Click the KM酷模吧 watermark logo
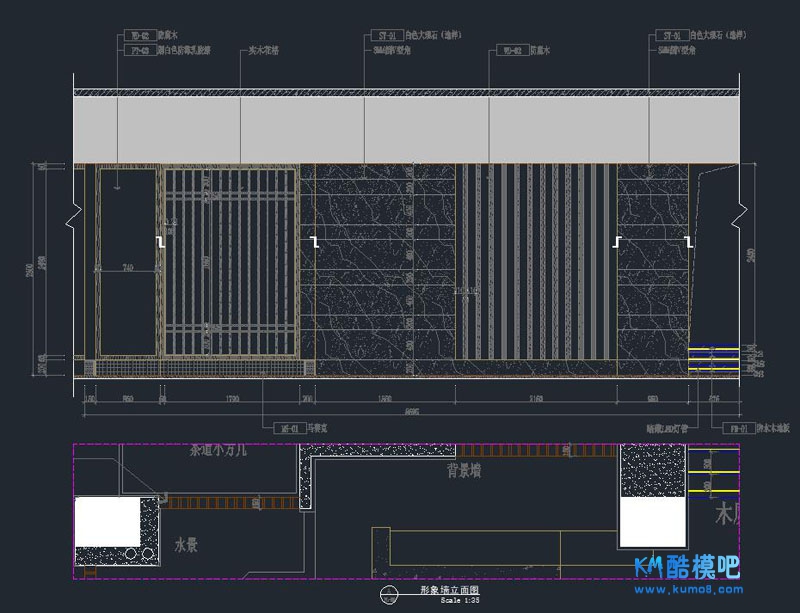Image resolution: width=800 pixels, height=613 pixels. pyautogui.click(x=686, y=567)
